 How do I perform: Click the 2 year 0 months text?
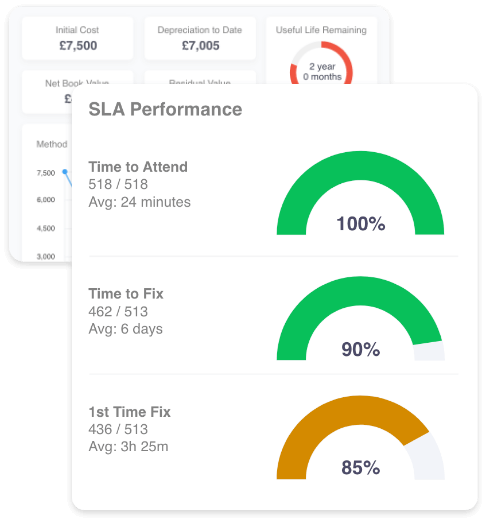[322, 72]
